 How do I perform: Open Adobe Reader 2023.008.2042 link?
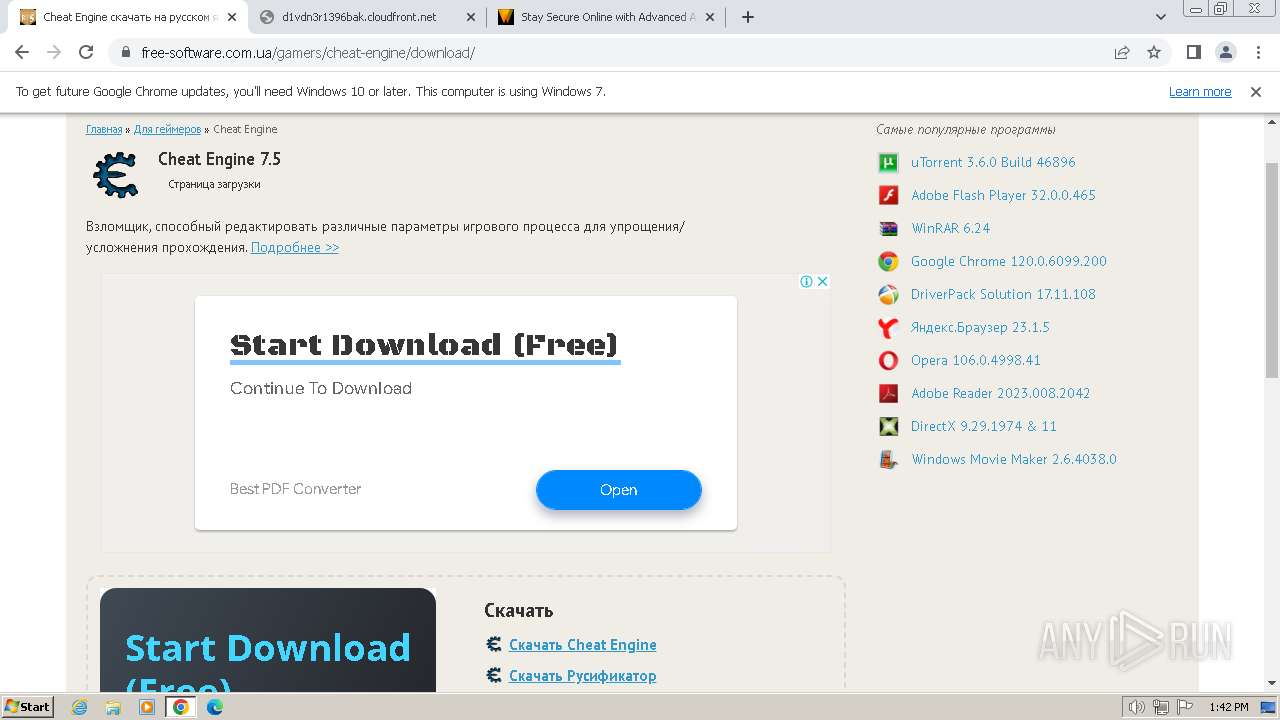(1001, 393)
